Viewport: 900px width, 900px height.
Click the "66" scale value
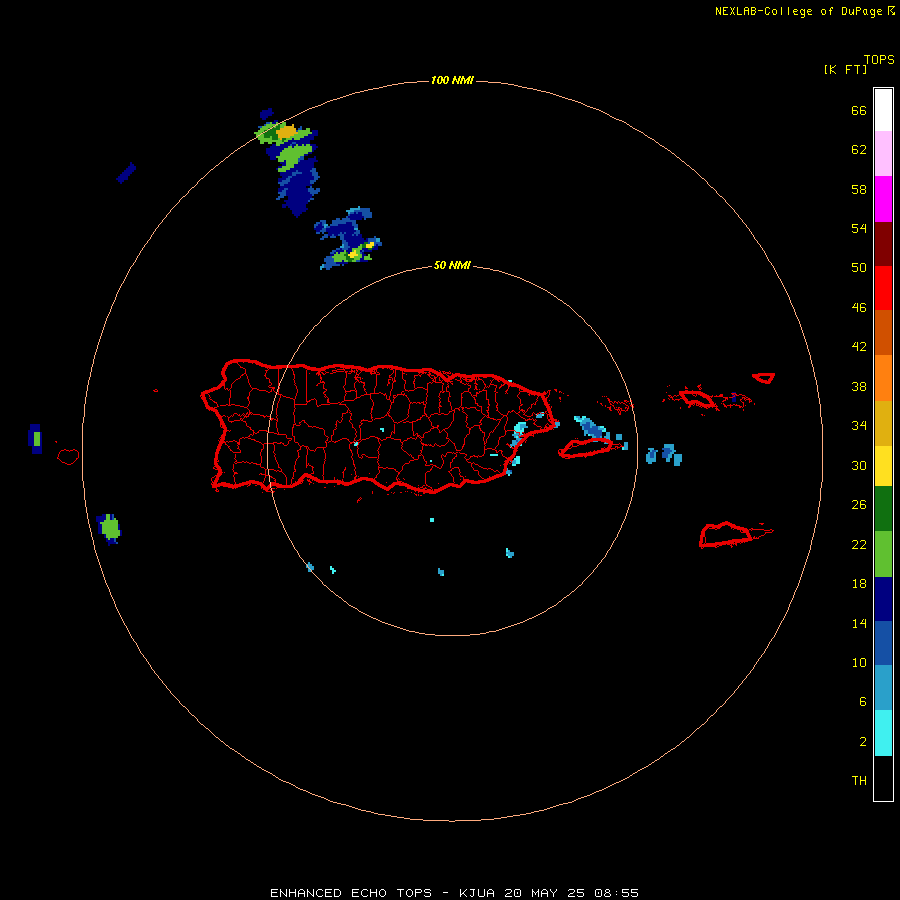[x=859, y=110]
